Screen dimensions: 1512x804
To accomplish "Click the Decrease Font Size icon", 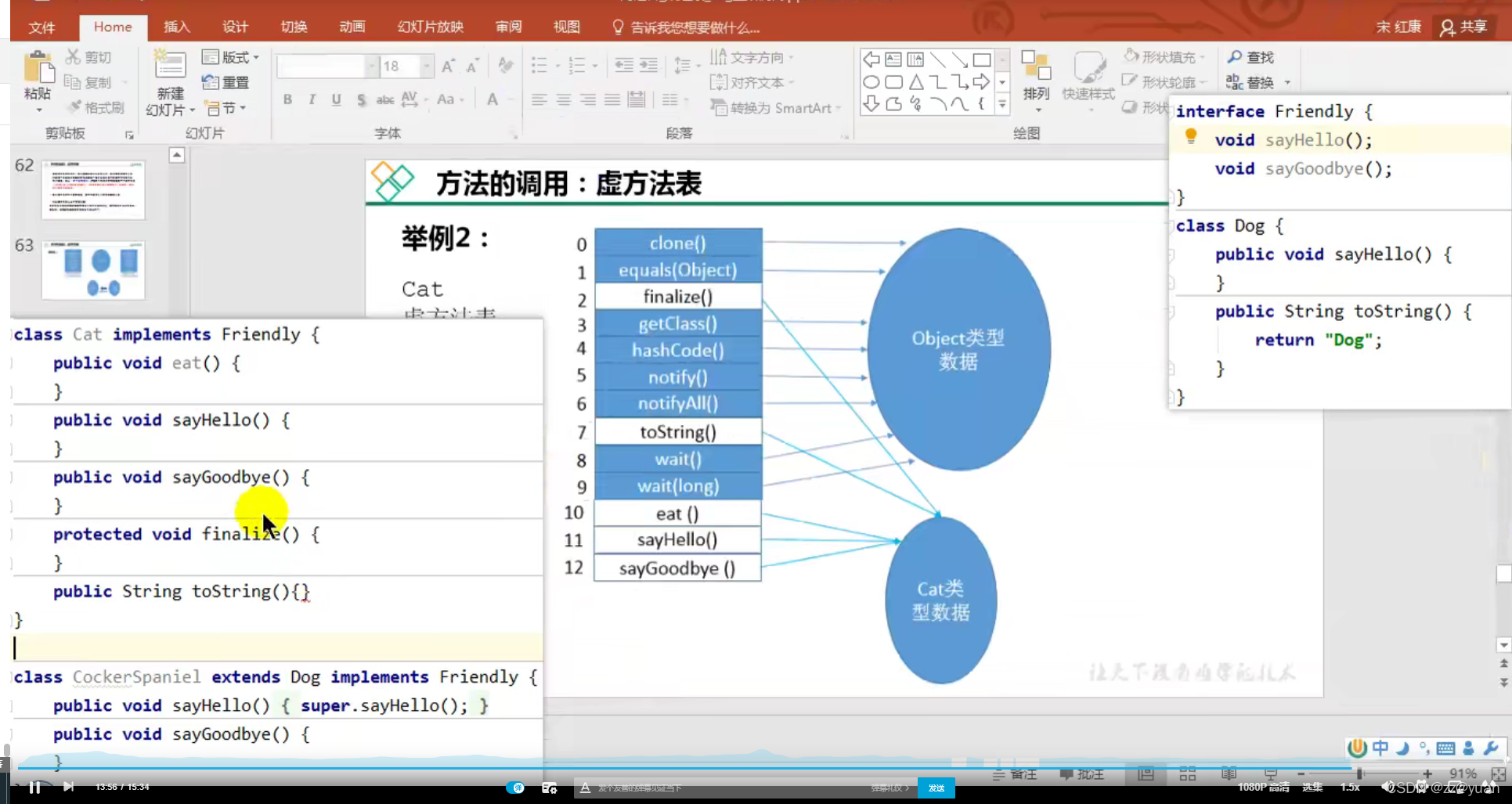I will (x=472, y=66).
